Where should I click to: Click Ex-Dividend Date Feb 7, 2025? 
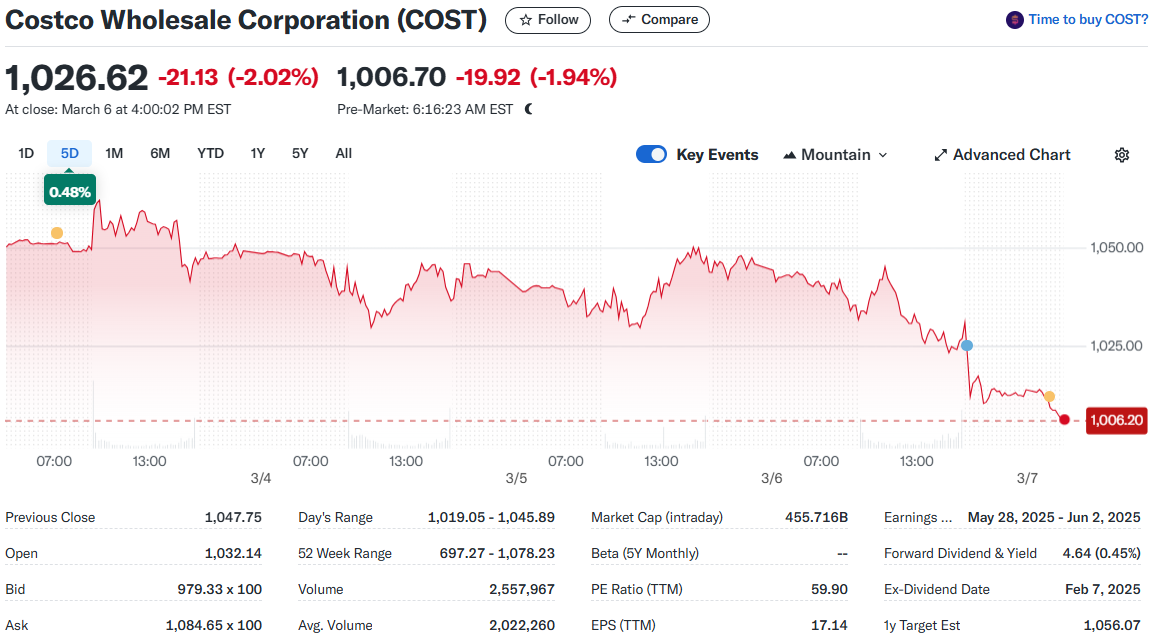pyautogui.click(x=1103, y=589)
